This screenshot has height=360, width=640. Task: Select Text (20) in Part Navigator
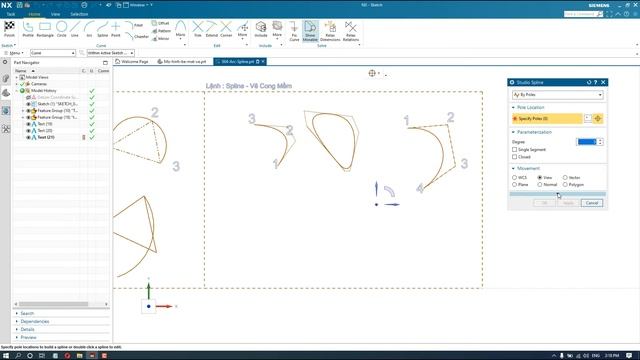[45, 131]
